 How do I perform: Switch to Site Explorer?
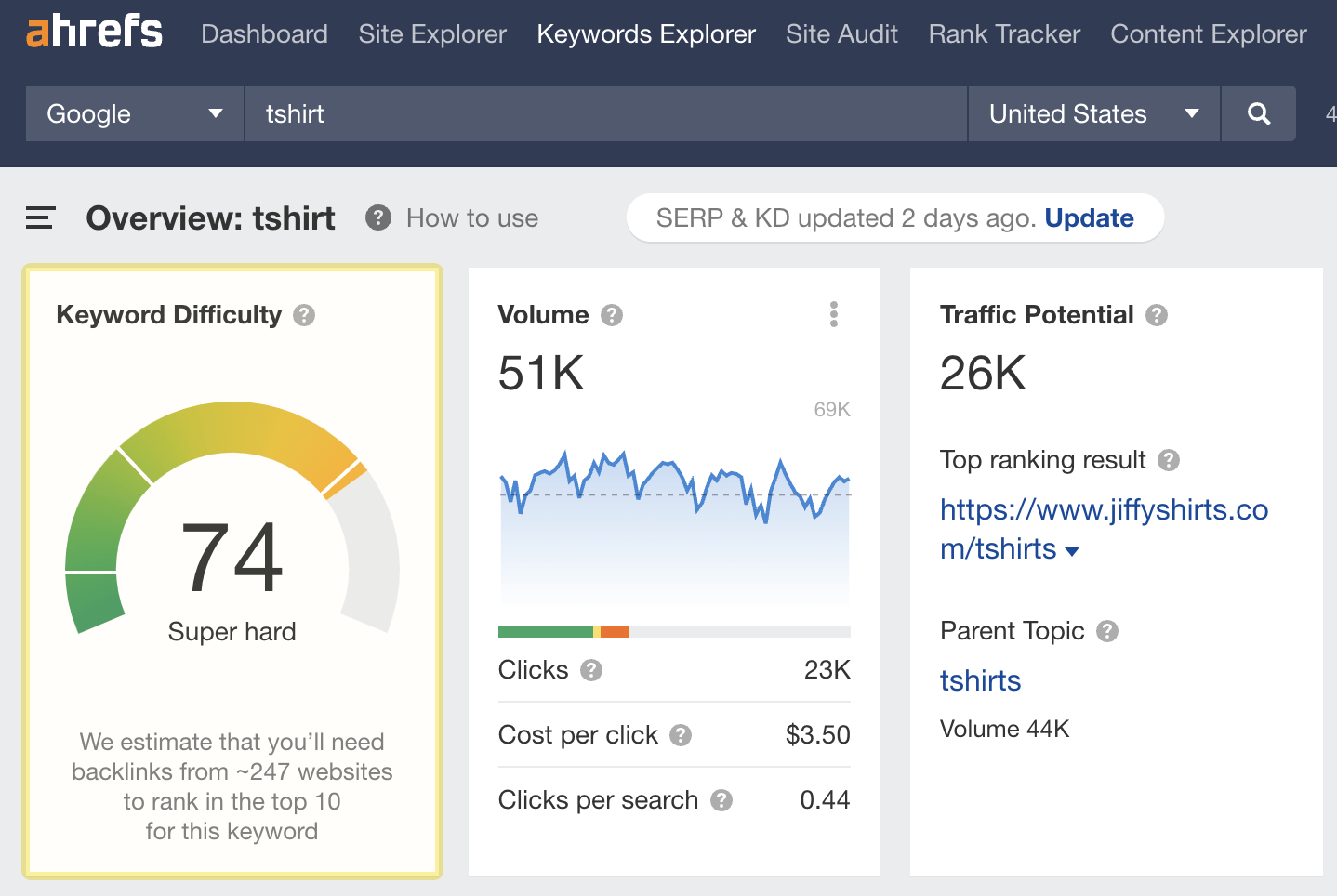tap(431, 33)
